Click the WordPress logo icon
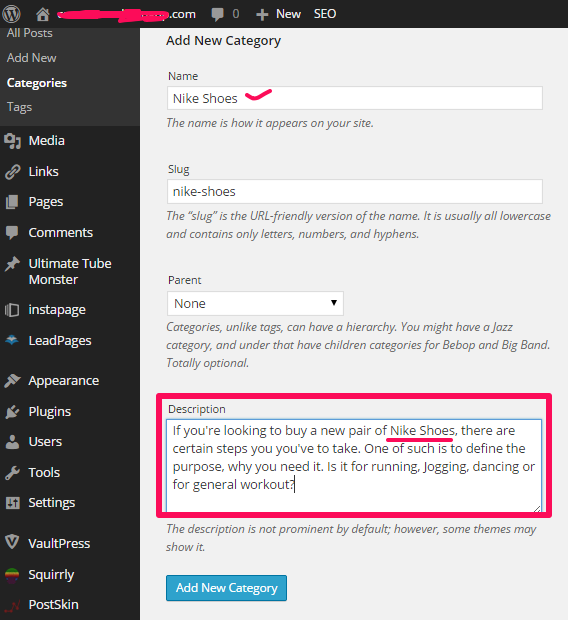 11,14
